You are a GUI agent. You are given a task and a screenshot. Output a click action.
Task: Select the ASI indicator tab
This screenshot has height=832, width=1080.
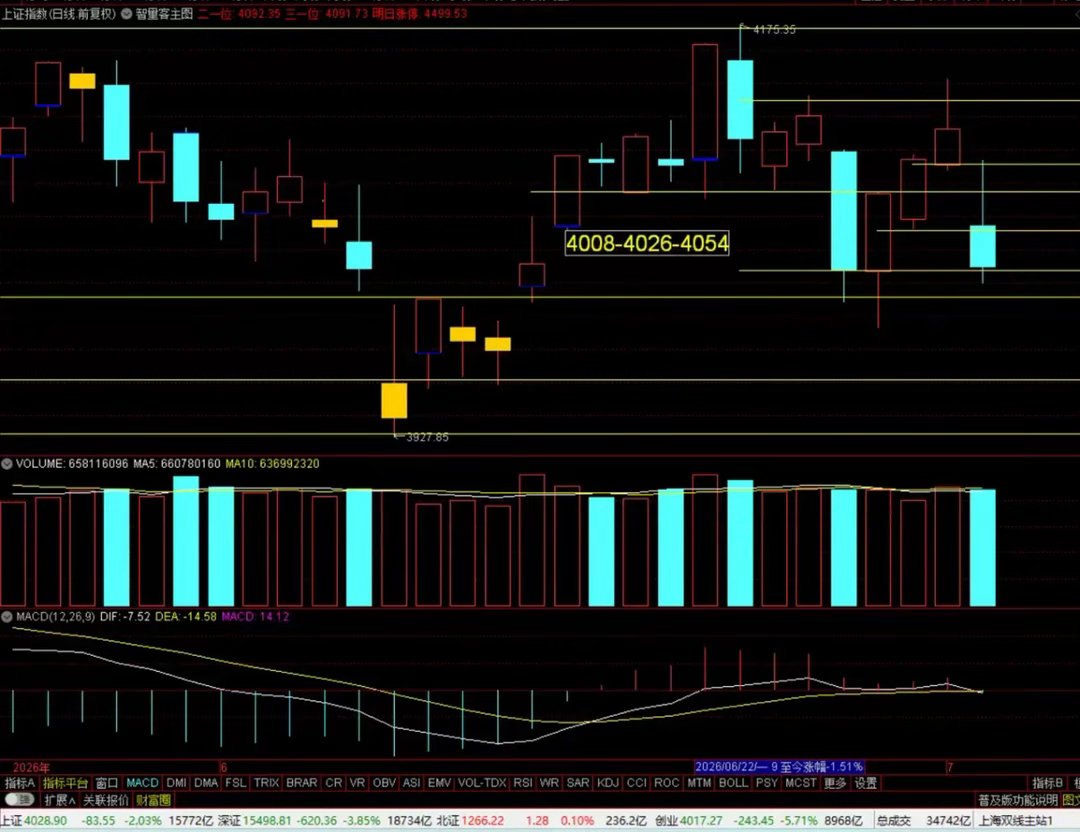[411, 783]
